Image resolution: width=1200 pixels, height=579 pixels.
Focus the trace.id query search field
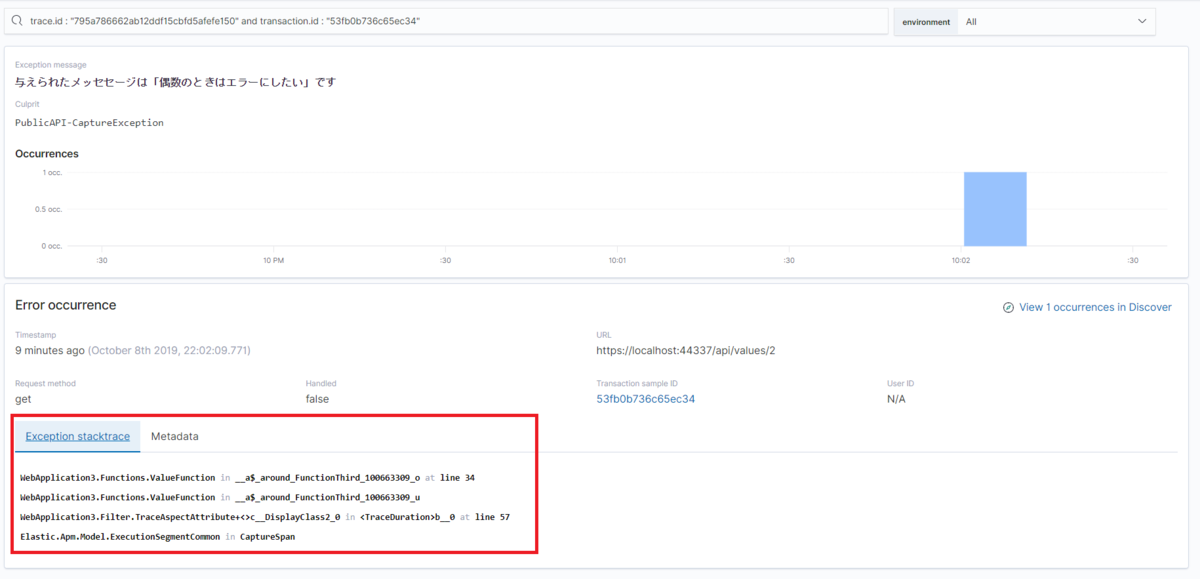tap(447, 21)
